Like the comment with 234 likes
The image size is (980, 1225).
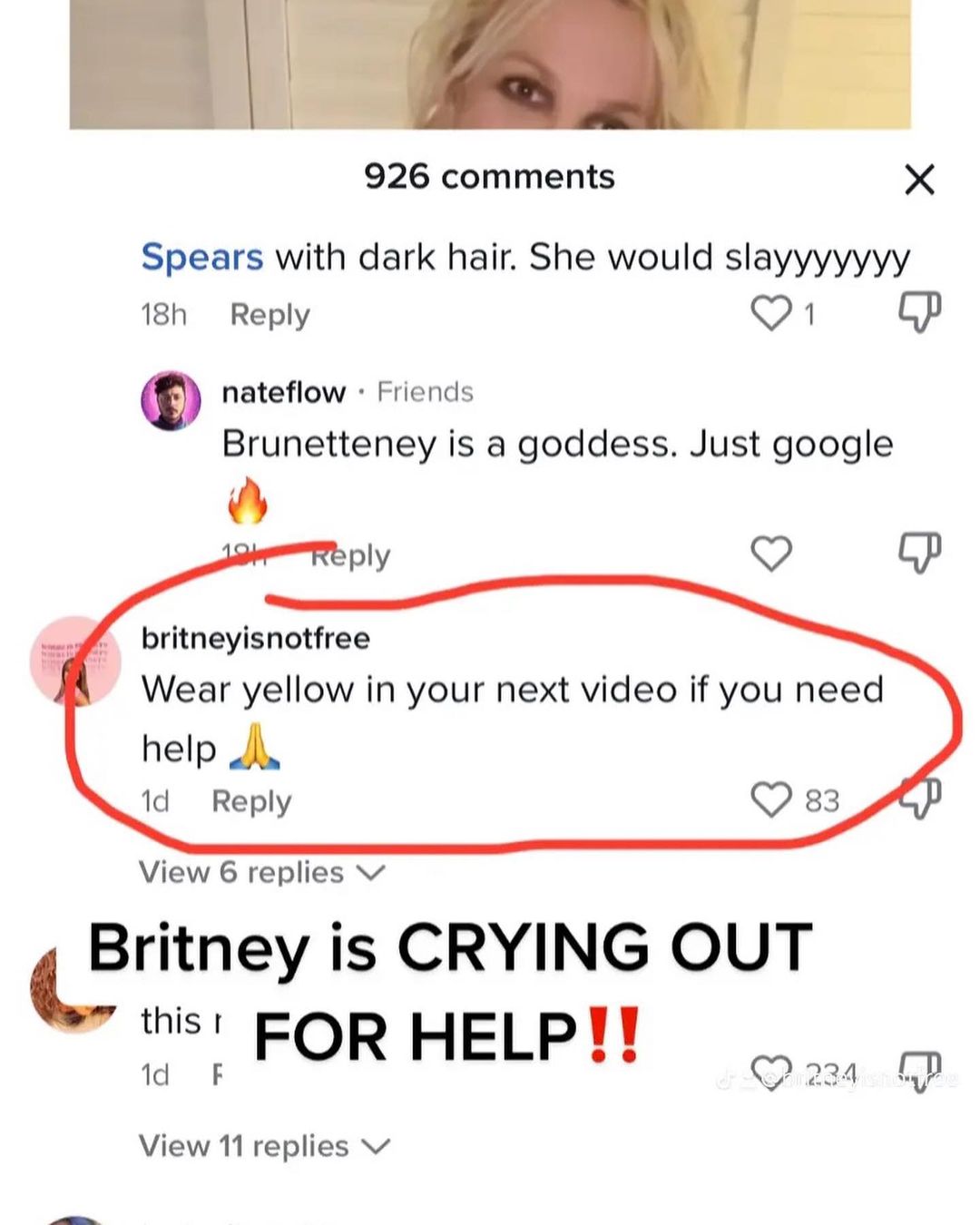pyautogui.click(x=771, y=1073)
